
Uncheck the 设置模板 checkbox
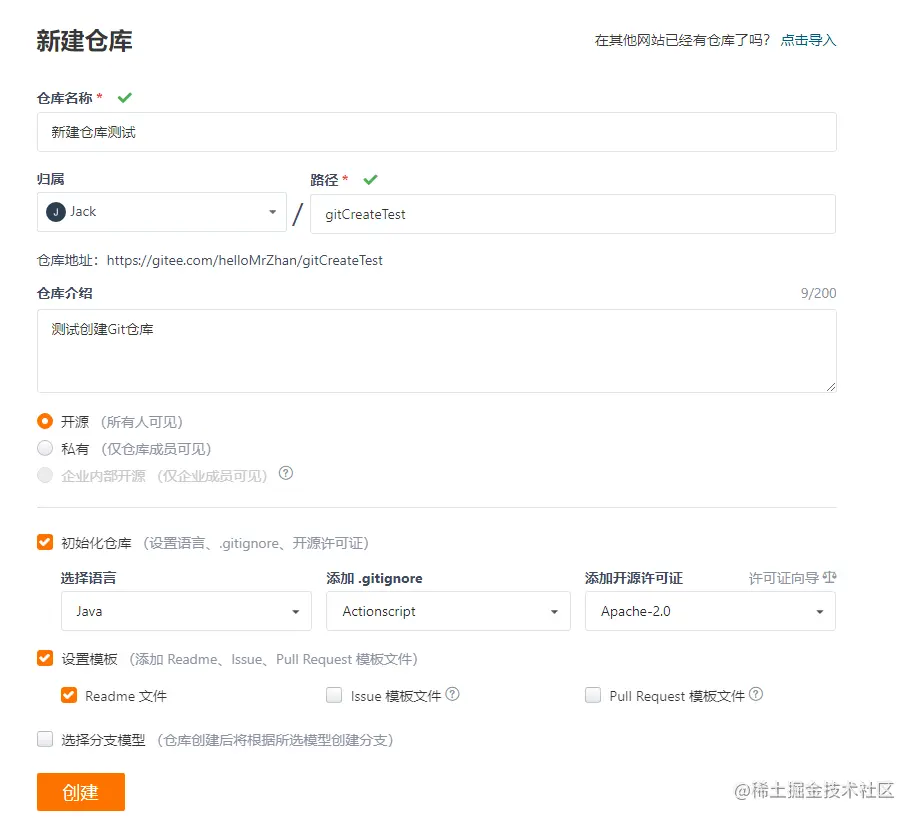pos(45,658)
